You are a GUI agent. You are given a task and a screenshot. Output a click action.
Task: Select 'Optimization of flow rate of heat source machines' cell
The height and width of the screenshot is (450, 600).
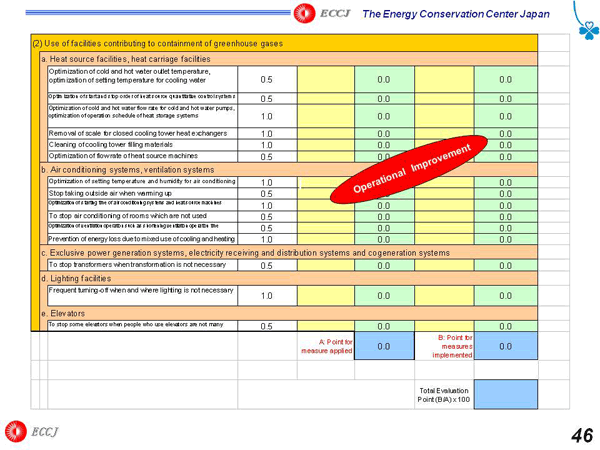pyautogui.click(x=142, y=156)
